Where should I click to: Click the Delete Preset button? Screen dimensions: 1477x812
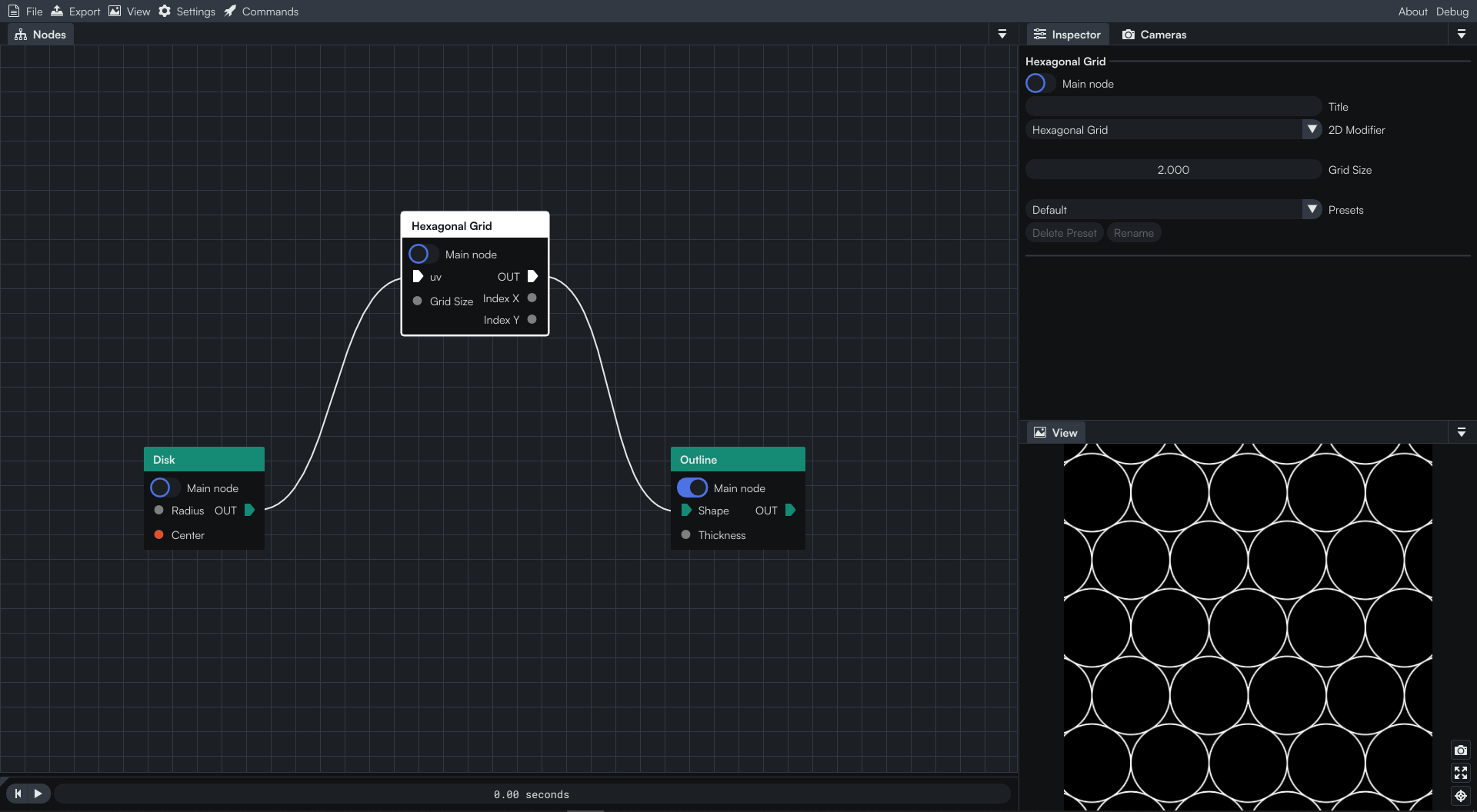(1065, 233)
